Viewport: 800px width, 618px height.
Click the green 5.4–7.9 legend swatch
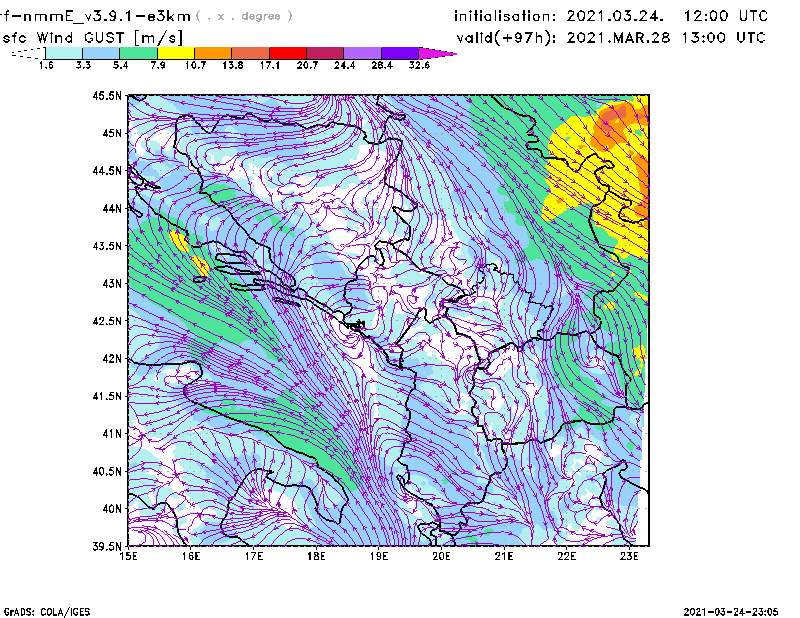138,53
